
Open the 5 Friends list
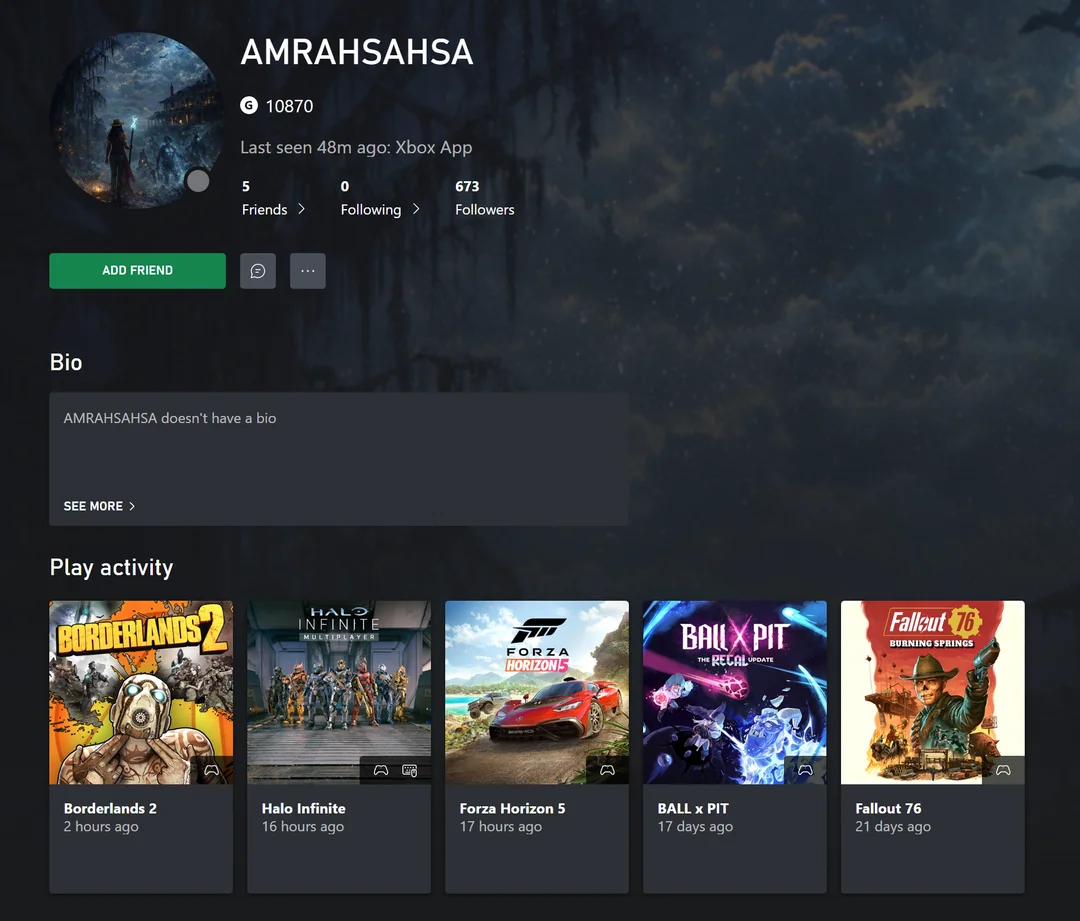pos(263,198)
